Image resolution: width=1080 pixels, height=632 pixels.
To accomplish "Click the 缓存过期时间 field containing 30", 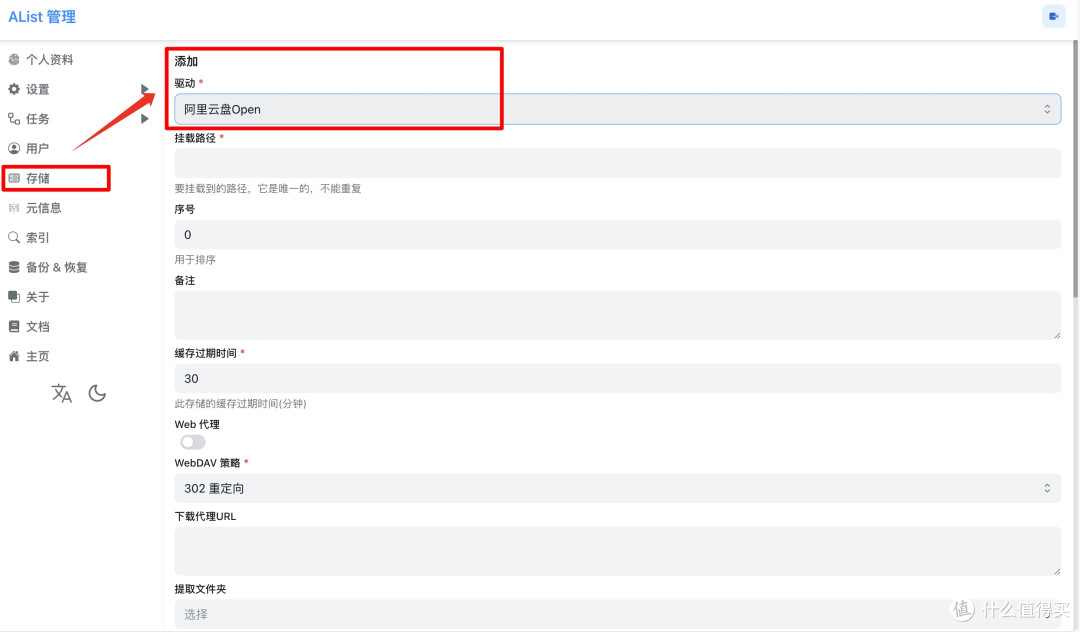I will tap(617, 378).
